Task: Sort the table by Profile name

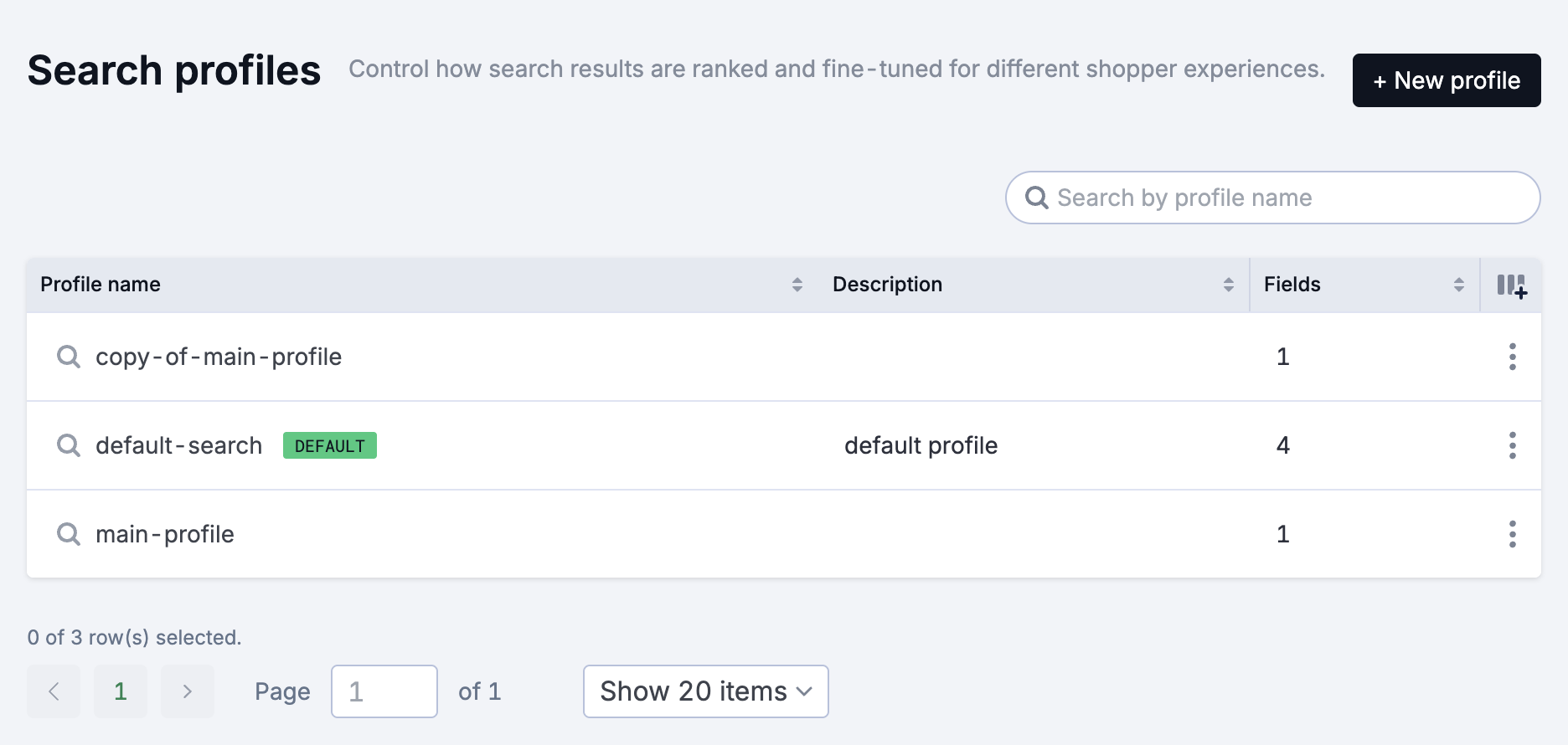Action: (x=797, y=285)
